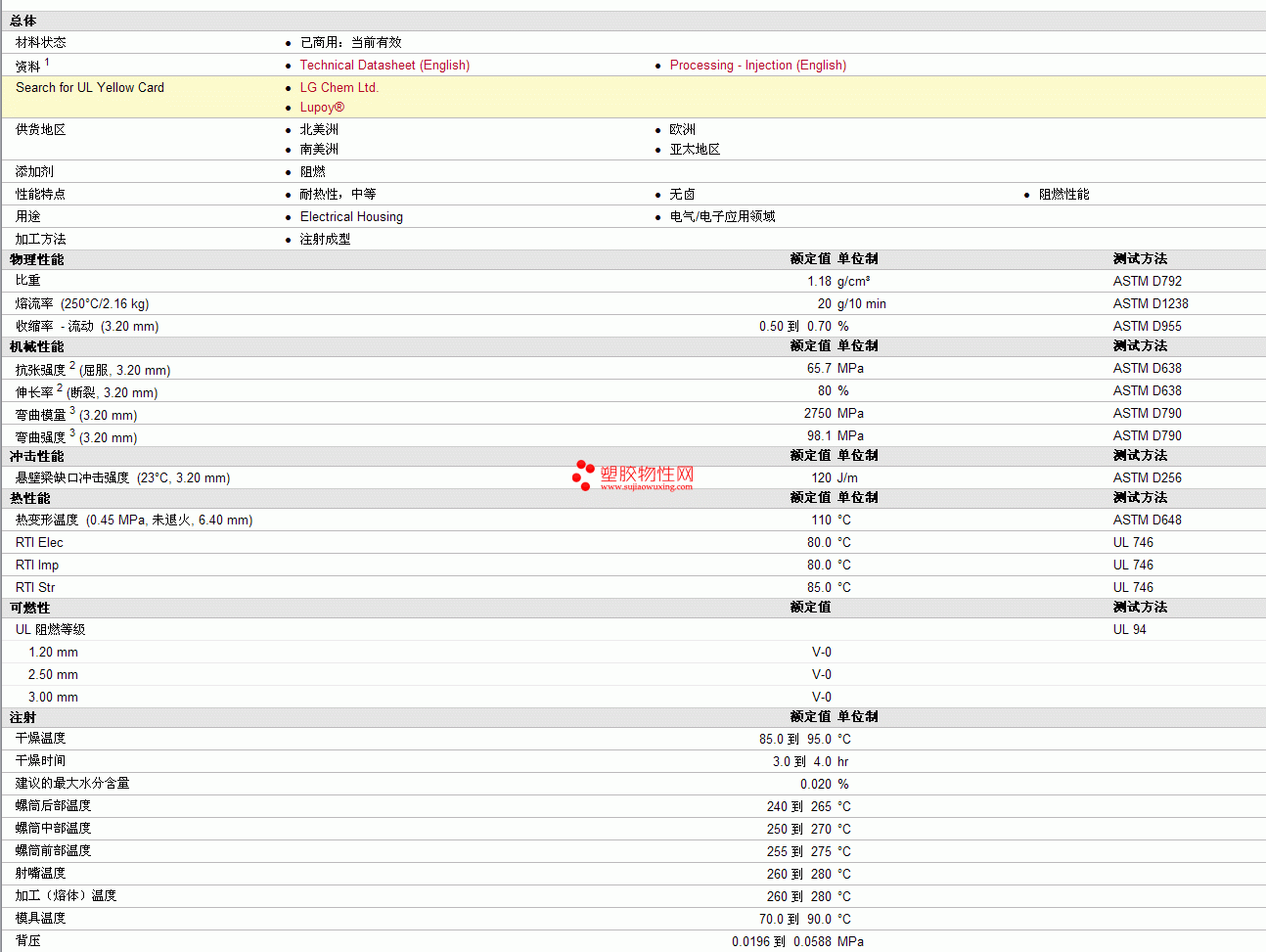Viewport: 1266px width, 952px height.
Task: Click the 机械性能 section header
Action: (x=37, y=347)
